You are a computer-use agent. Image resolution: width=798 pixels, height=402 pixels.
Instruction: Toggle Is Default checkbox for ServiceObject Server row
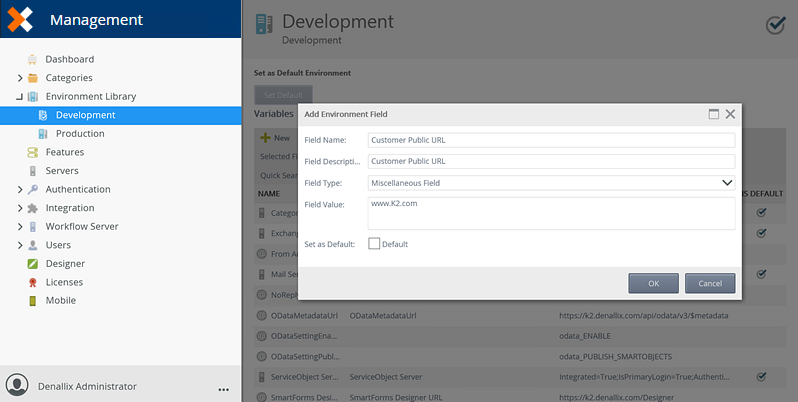[761, 377]
